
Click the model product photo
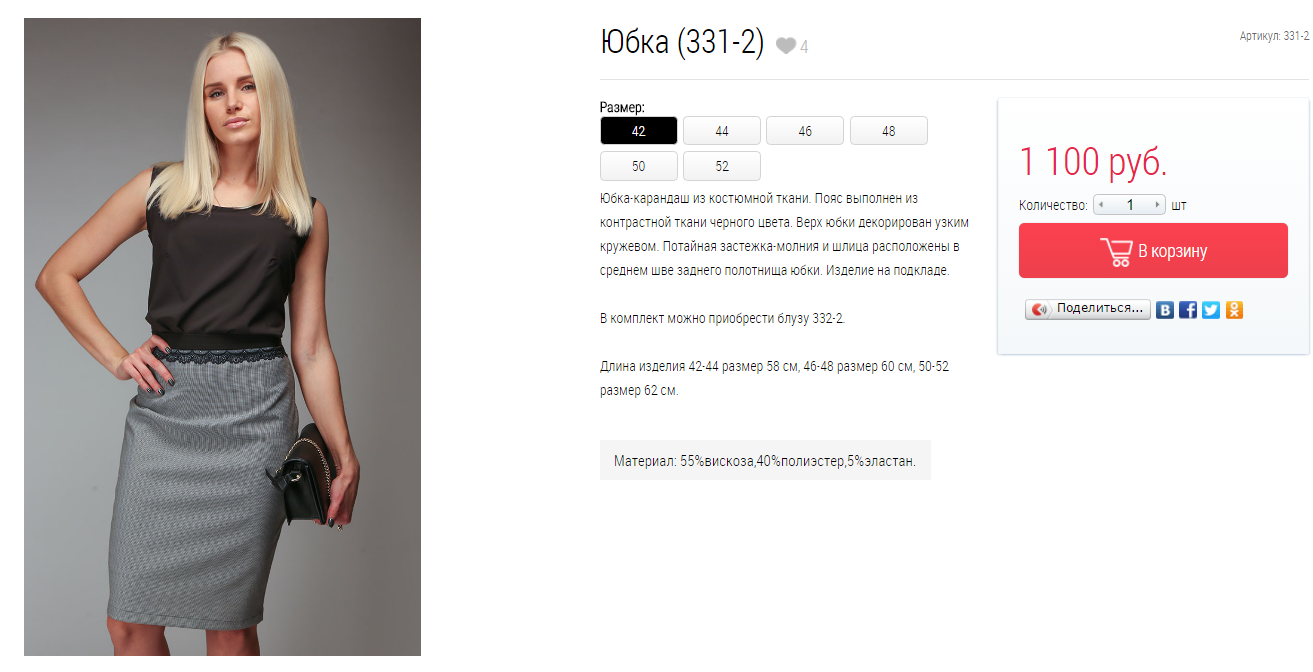(x=222, y=337)
